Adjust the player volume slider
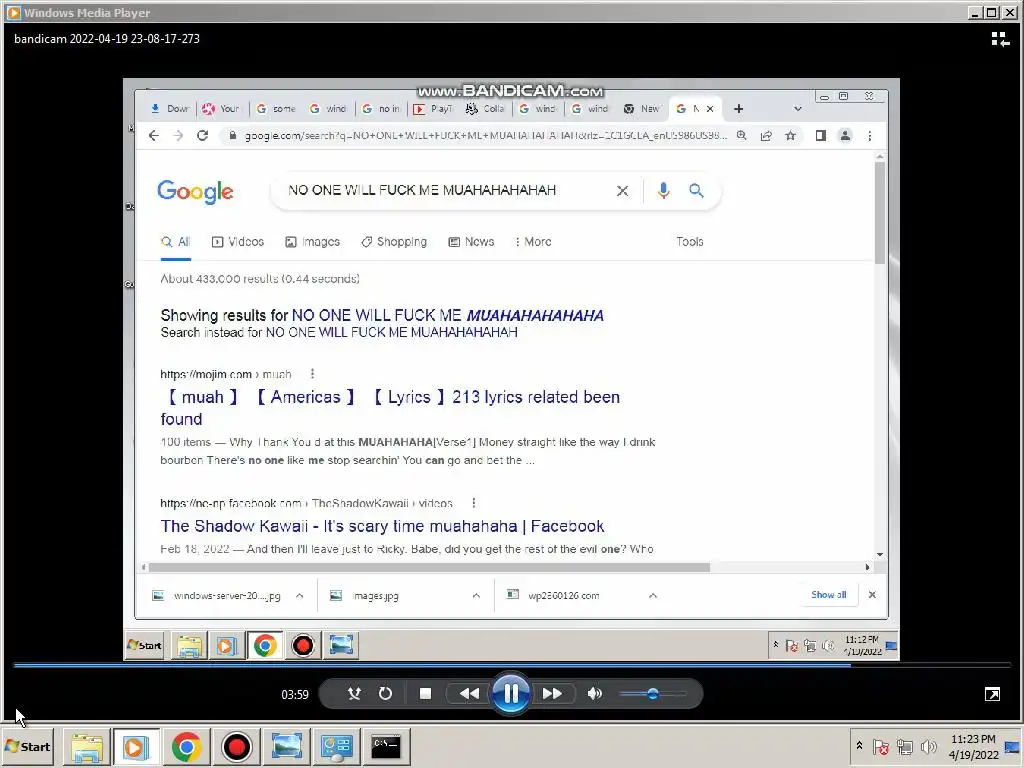 click(x=652, y=694)
